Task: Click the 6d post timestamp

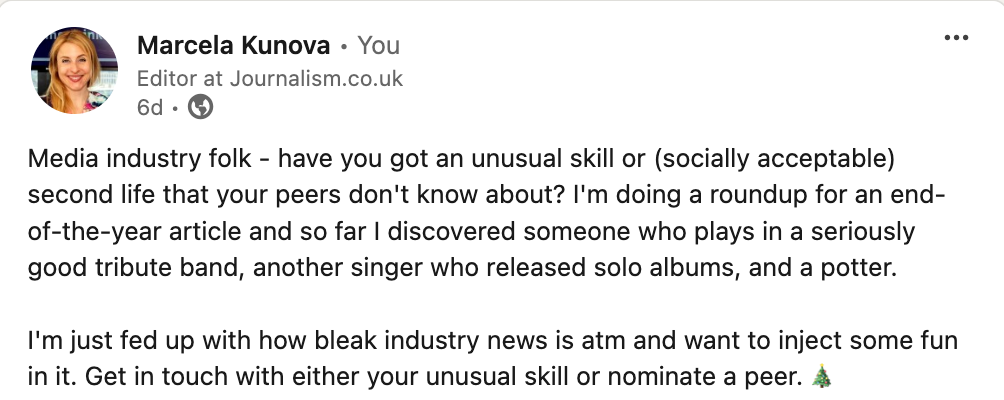Action: pos(149,107)
